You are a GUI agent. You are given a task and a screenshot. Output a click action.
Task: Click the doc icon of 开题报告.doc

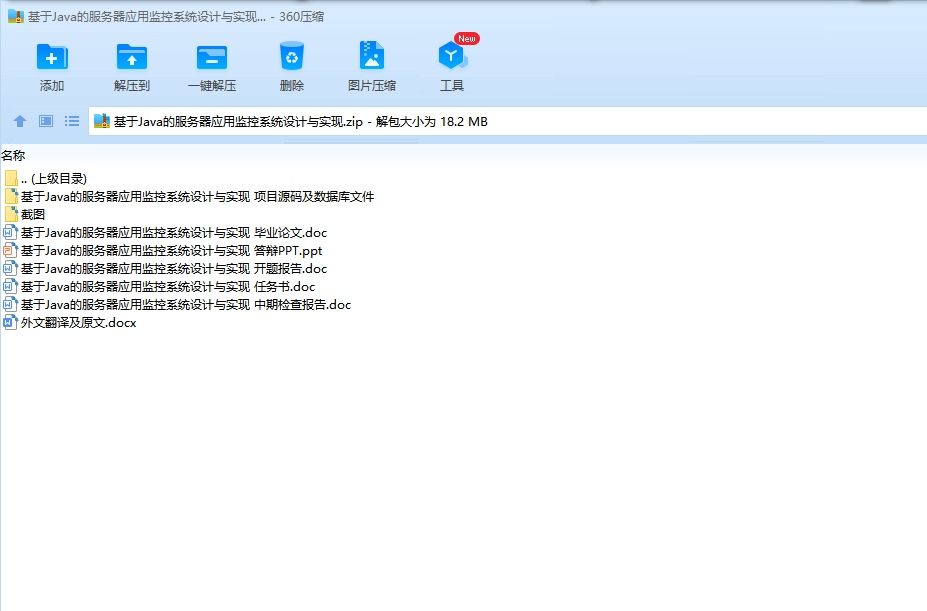click(10, 269)
